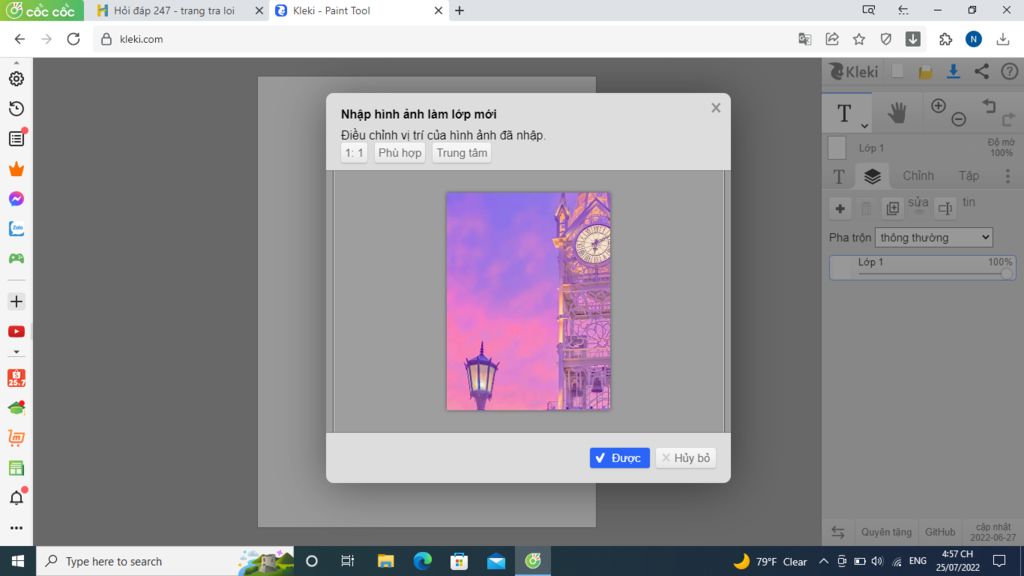Open Microsoft Edge from taskbar
This screenshot has width=1024, height=576.
tap(423, 561)
